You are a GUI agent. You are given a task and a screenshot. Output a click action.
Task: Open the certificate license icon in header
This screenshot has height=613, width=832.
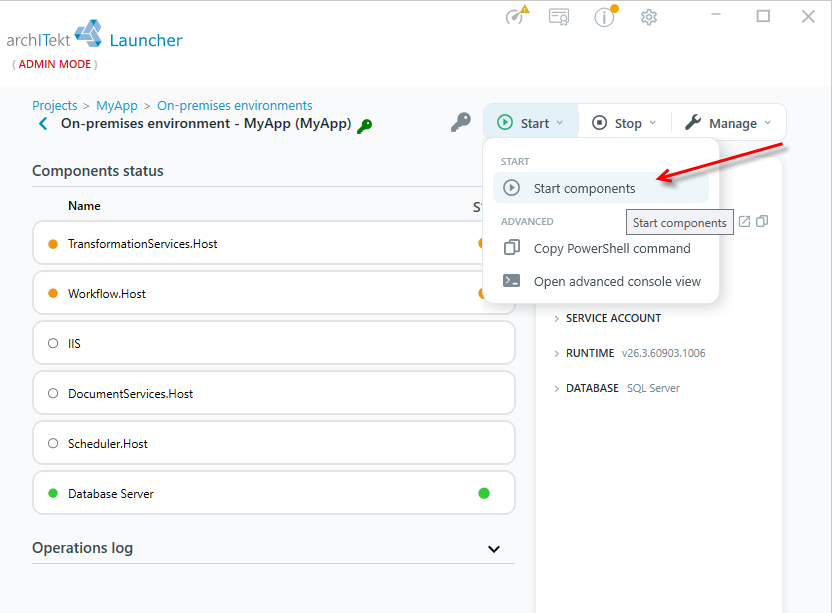click(x=559, y=17)
